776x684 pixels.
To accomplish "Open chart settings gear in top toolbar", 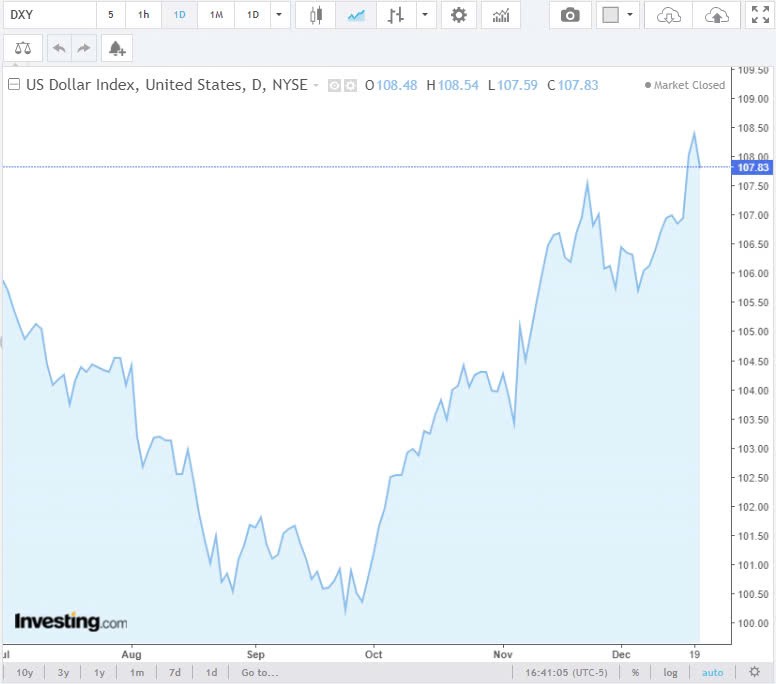I will (458, 15).
